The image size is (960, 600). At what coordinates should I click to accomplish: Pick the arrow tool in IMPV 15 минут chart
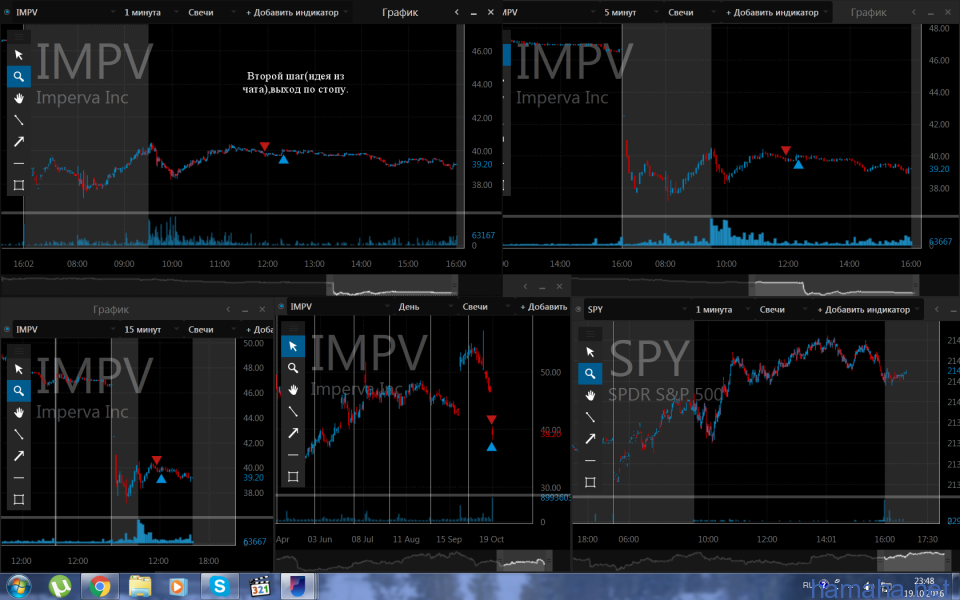(19, 456)
